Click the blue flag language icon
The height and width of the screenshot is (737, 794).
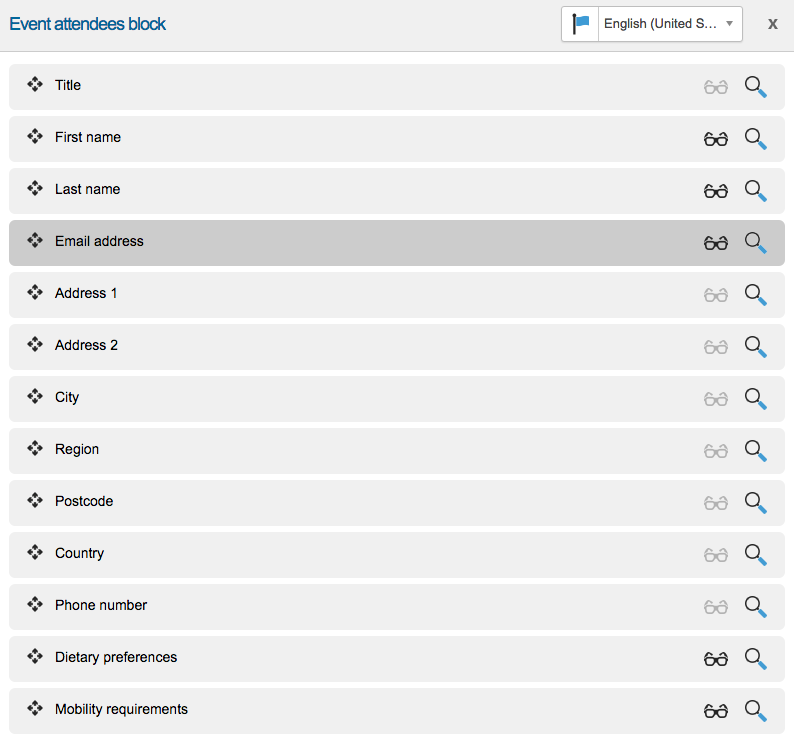(x=581, y=24)
